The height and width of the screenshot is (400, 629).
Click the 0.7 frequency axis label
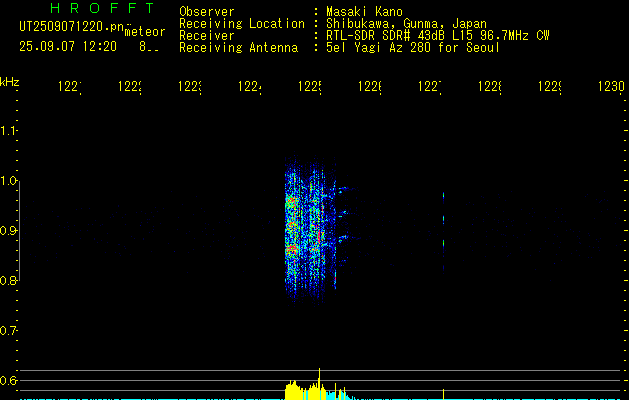click(8, 331)
